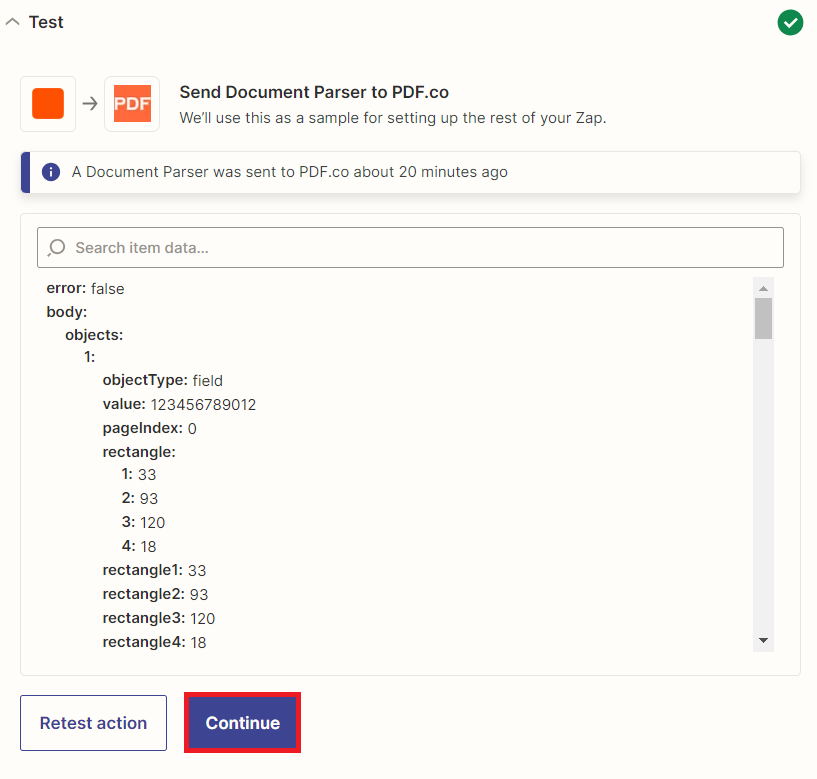The height and width of the screenshot is (779, 817).
Task: Click the rectangle3 data entry
Action: (159, 619)
